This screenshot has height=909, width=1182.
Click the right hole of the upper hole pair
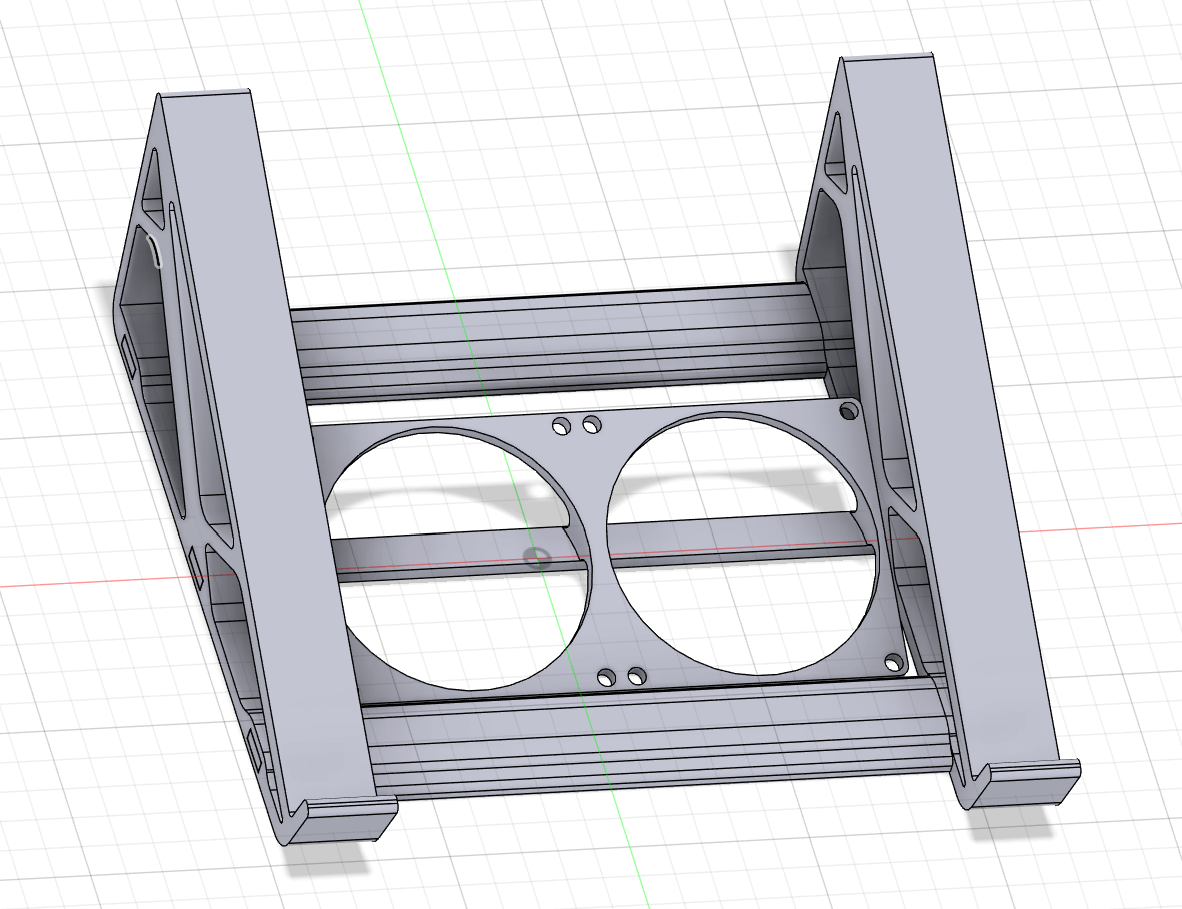point(591,425)
